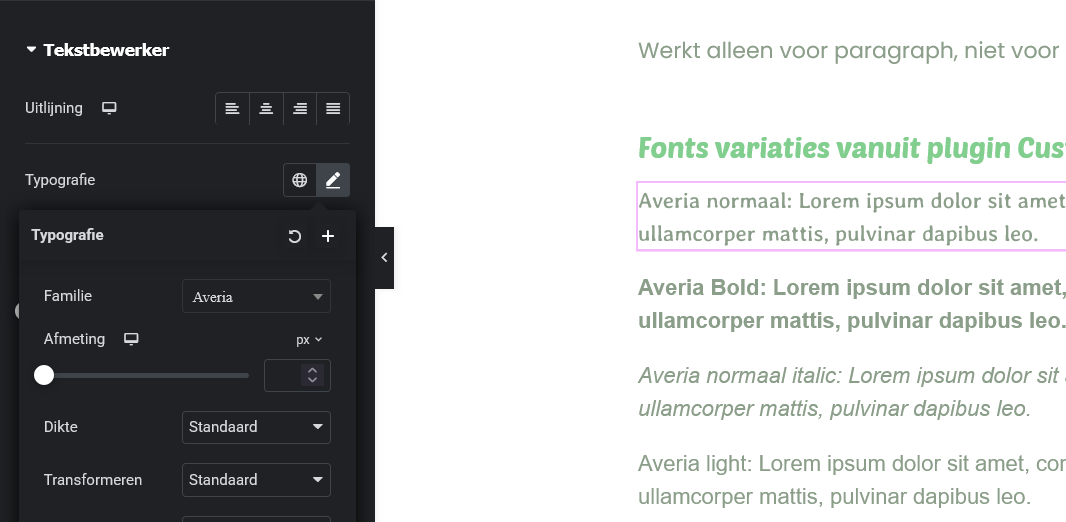Increase font size with the stepper up arrow
Image resolution: width=1066 pixels, height=522 pixels.
(313, 370)
